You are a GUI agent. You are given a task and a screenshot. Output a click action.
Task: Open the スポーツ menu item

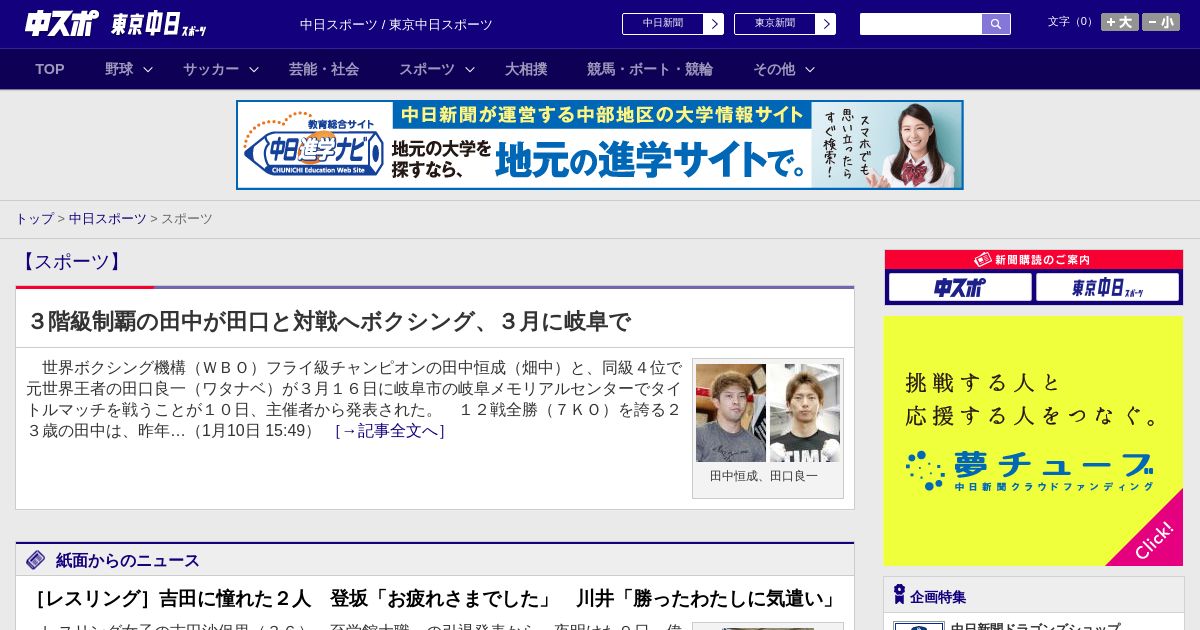point(427,69)
